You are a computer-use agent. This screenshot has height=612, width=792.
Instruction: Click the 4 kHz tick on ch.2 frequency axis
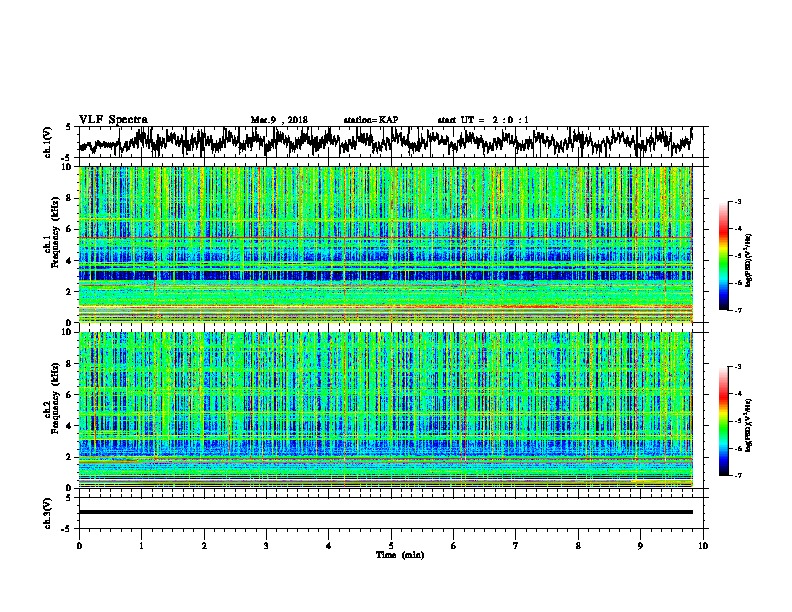(69, 426)
